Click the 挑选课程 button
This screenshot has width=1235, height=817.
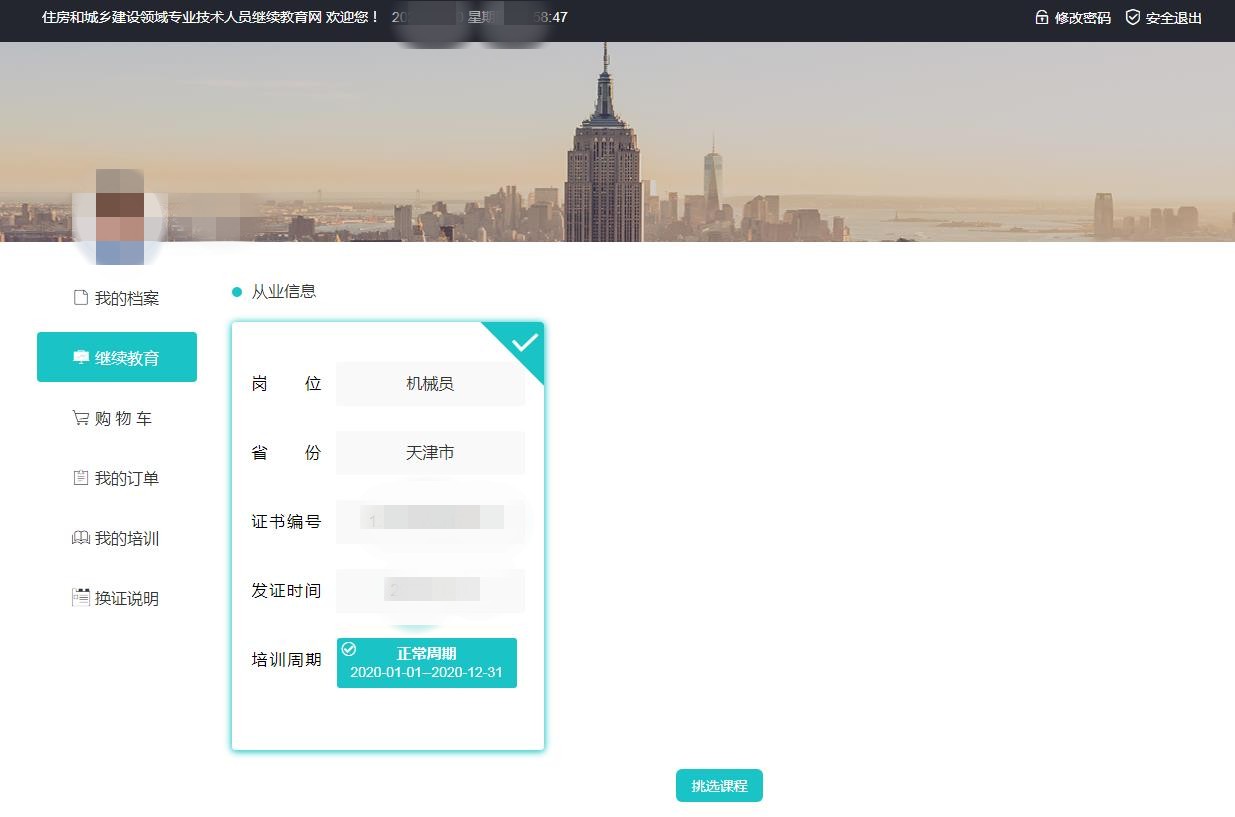point(719,786)
